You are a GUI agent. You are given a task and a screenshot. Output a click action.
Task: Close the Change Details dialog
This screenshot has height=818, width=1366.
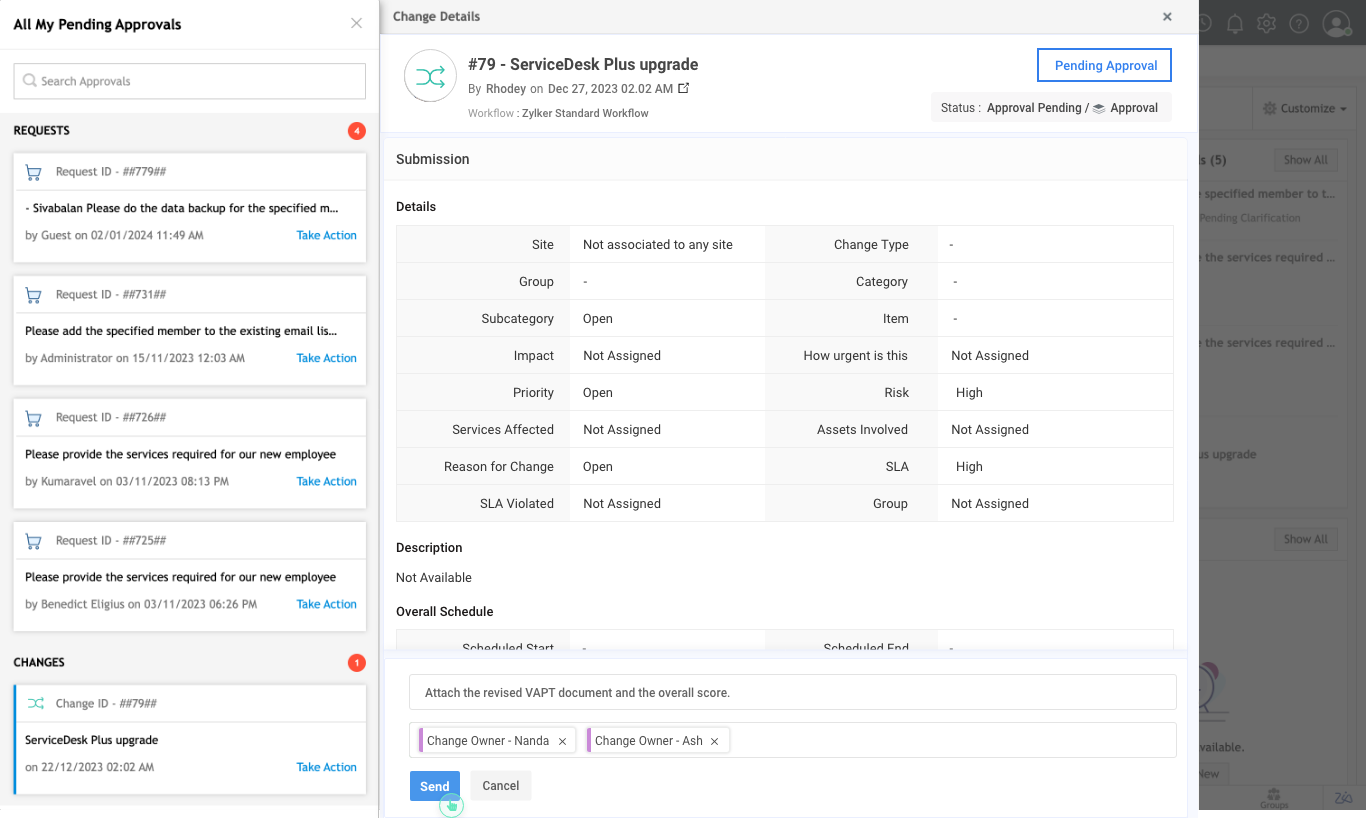click(1167, 17)
